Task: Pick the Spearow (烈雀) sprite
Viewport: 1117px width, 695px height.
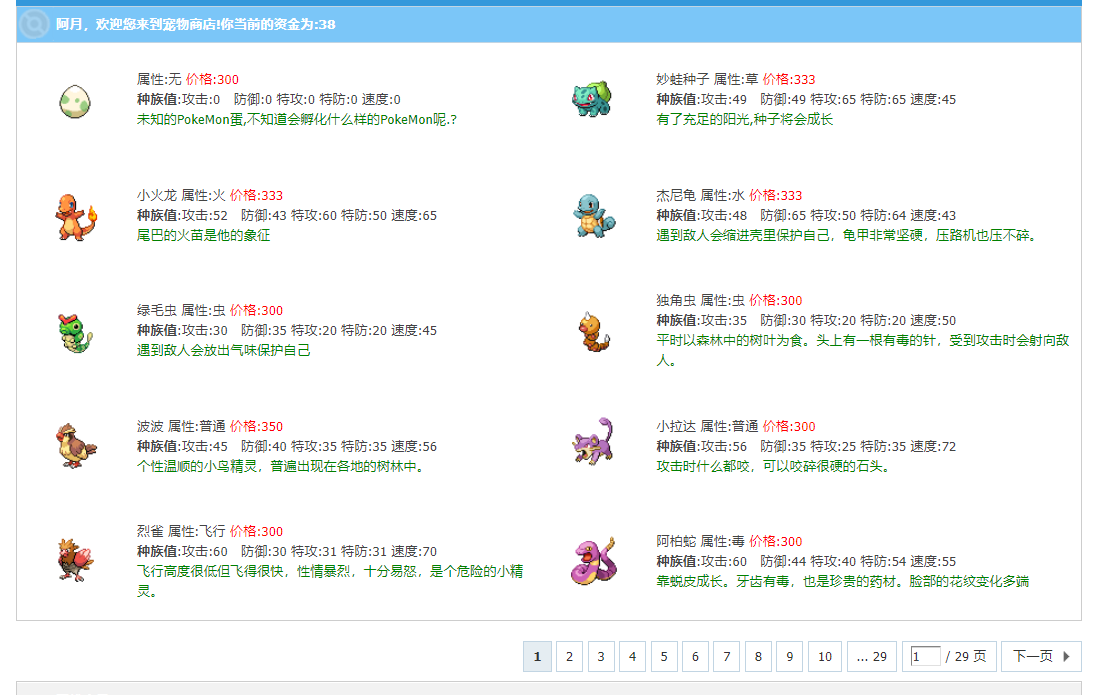Action: point(76,560)
